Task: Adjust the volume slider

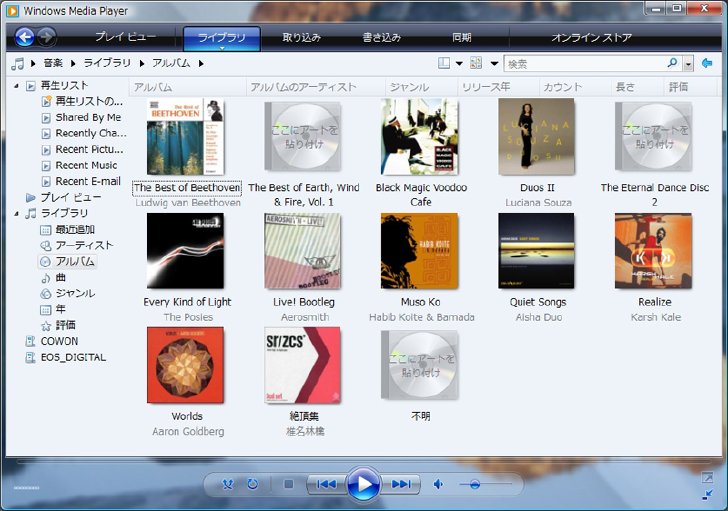Action: pos(485,485)
